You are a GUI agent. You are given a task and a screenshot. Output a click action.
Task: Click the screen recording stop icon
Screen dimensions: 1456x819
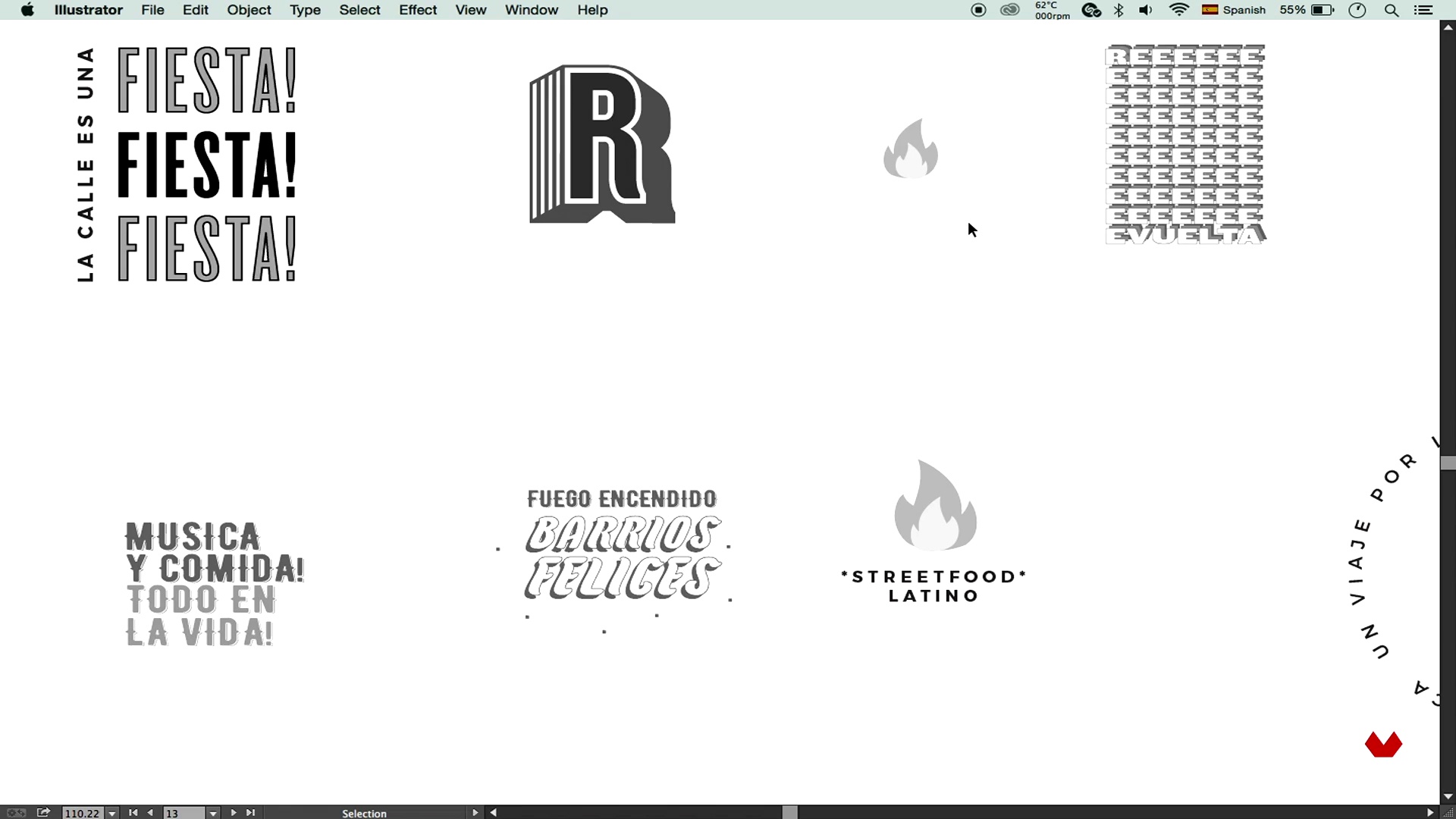pyautogui.click(x=978, y=10)
